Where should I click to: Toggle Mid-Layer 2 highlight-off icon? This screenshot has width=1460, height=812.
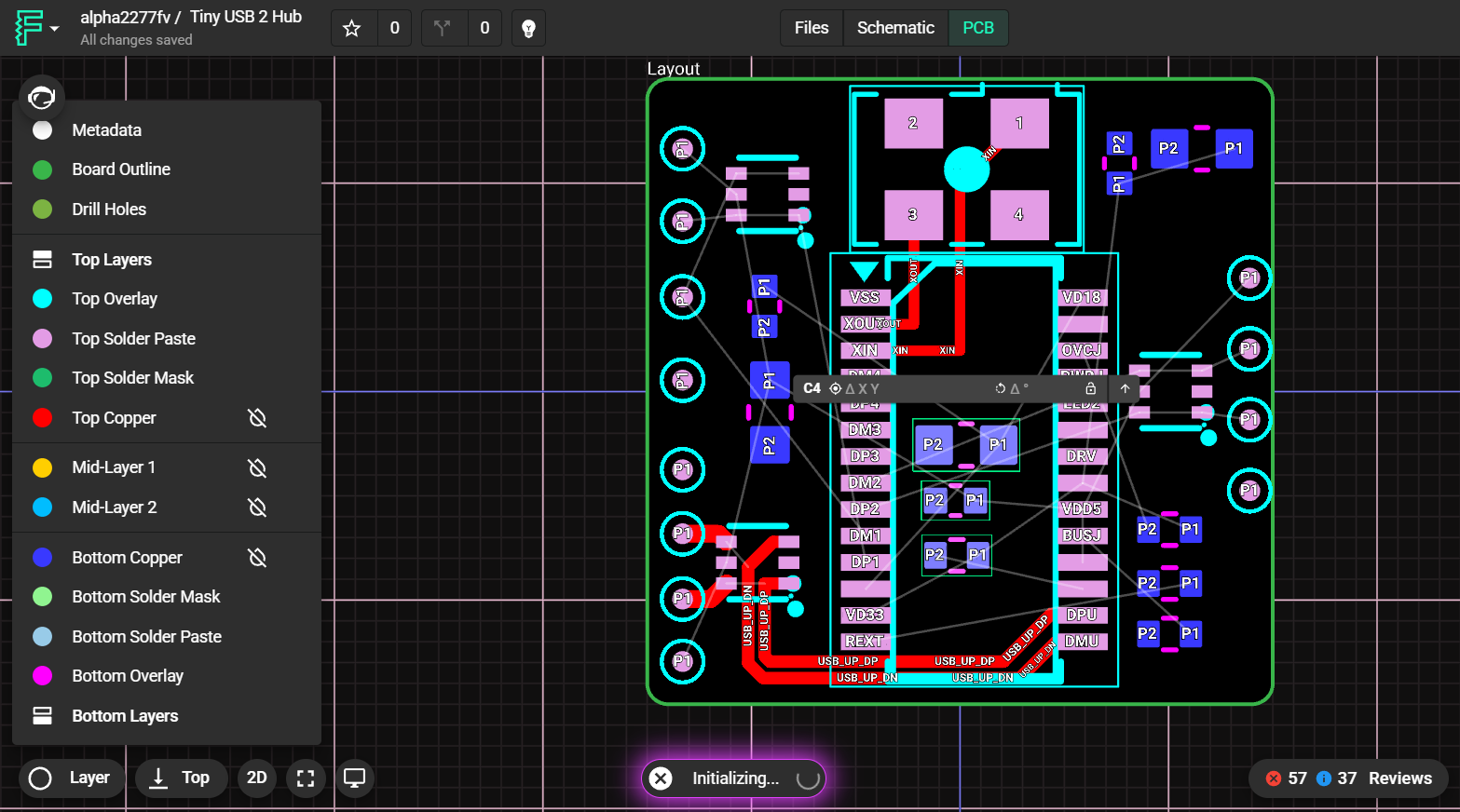258,507
